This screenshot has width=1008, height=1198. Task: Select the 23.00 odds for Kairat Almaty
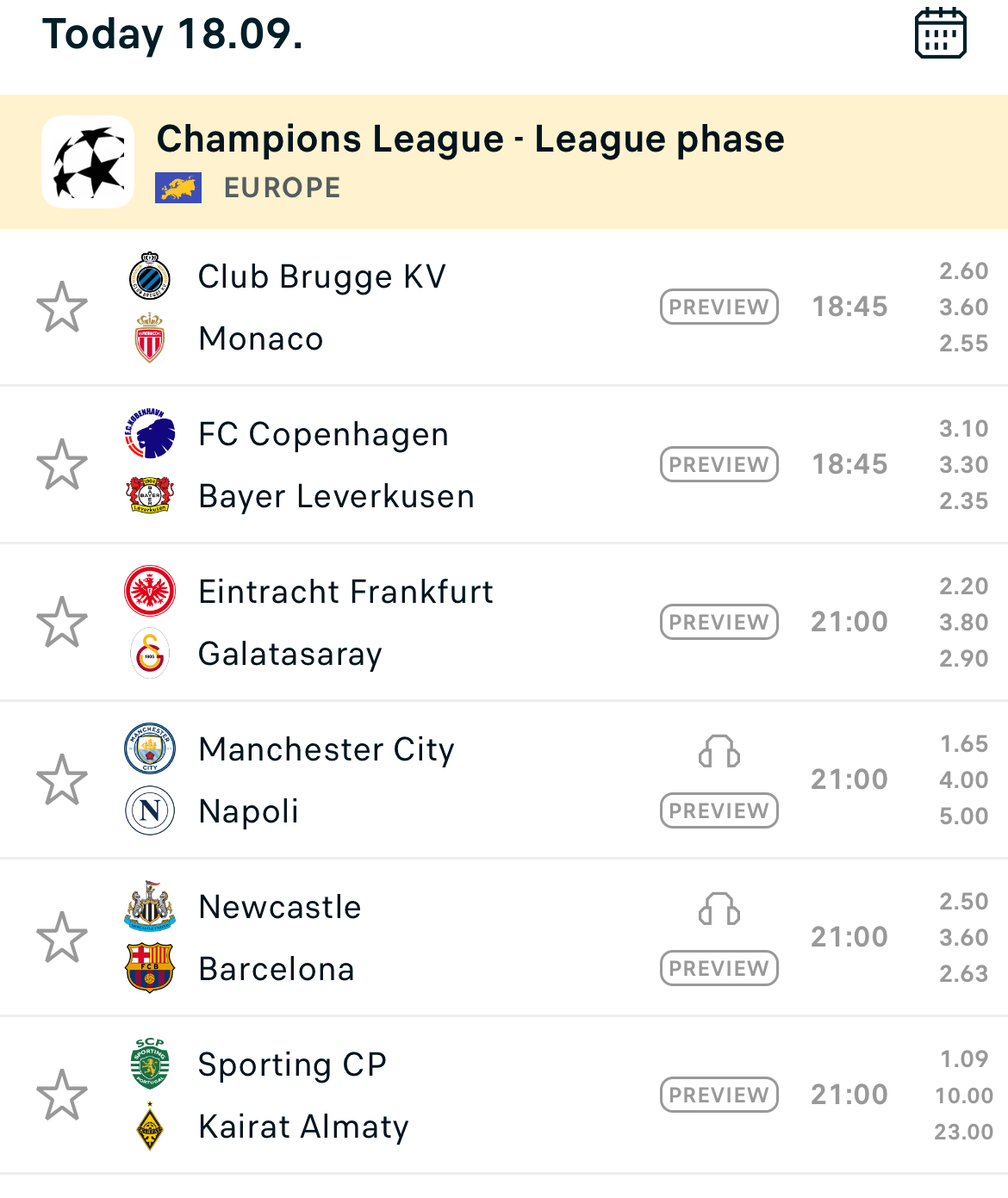click(x=964, y=1132)
